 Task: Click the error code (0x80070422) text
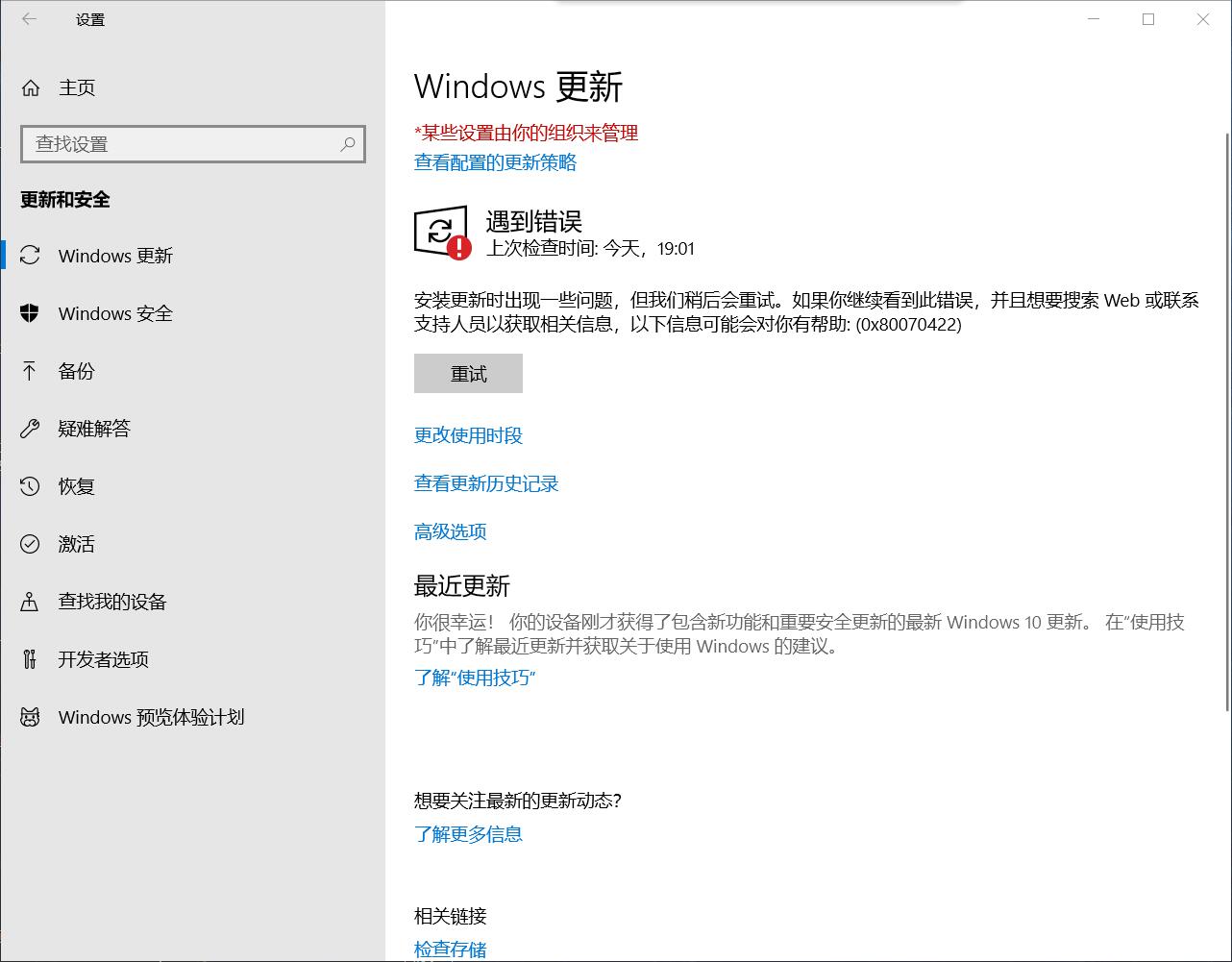pos(909,325)
